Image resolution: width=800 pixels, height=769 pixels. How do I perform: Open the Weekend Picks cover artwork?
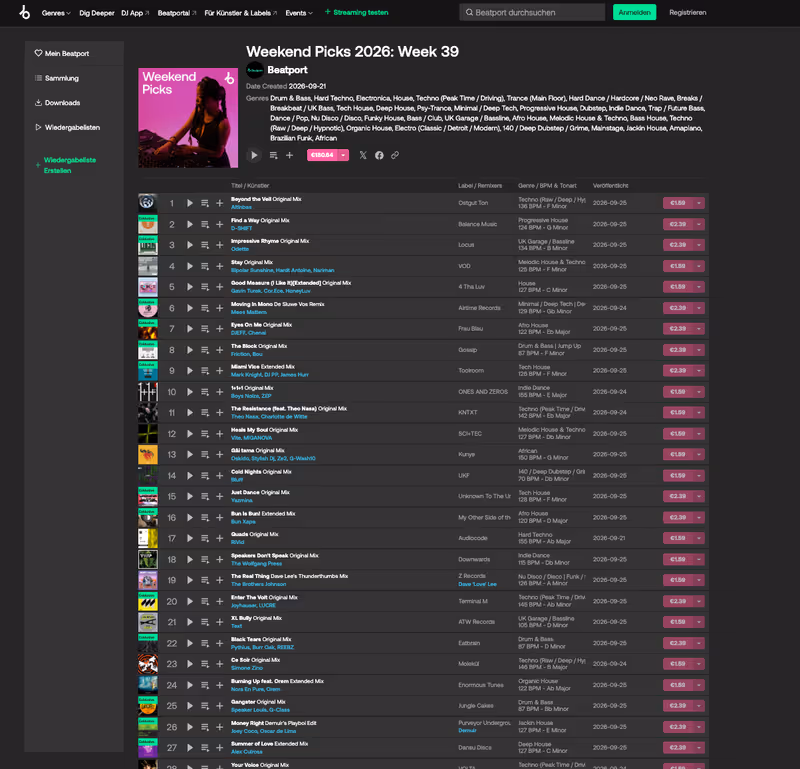pos(188,118)
